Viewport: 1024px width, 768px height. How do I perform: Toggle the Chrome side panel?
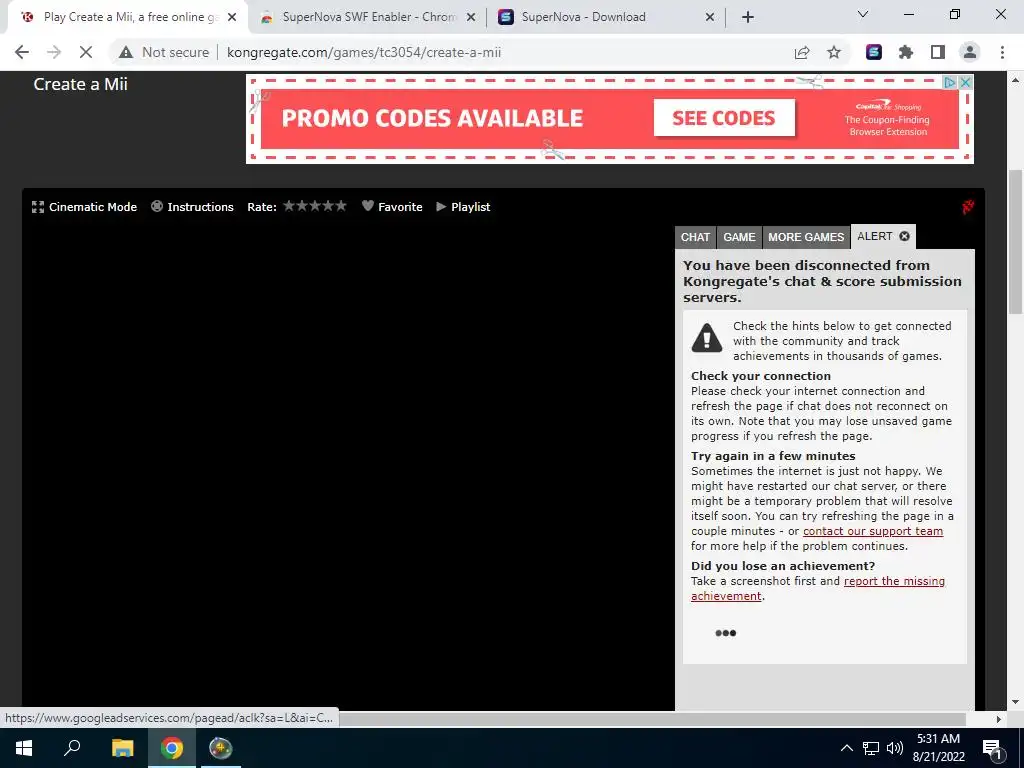click(938, 52)
